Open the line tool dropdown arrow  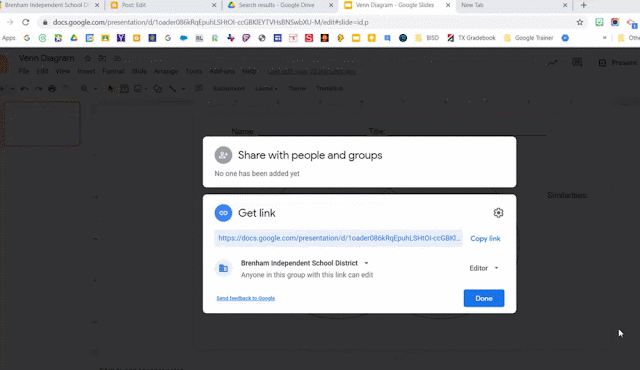click(x=183, y=89)
